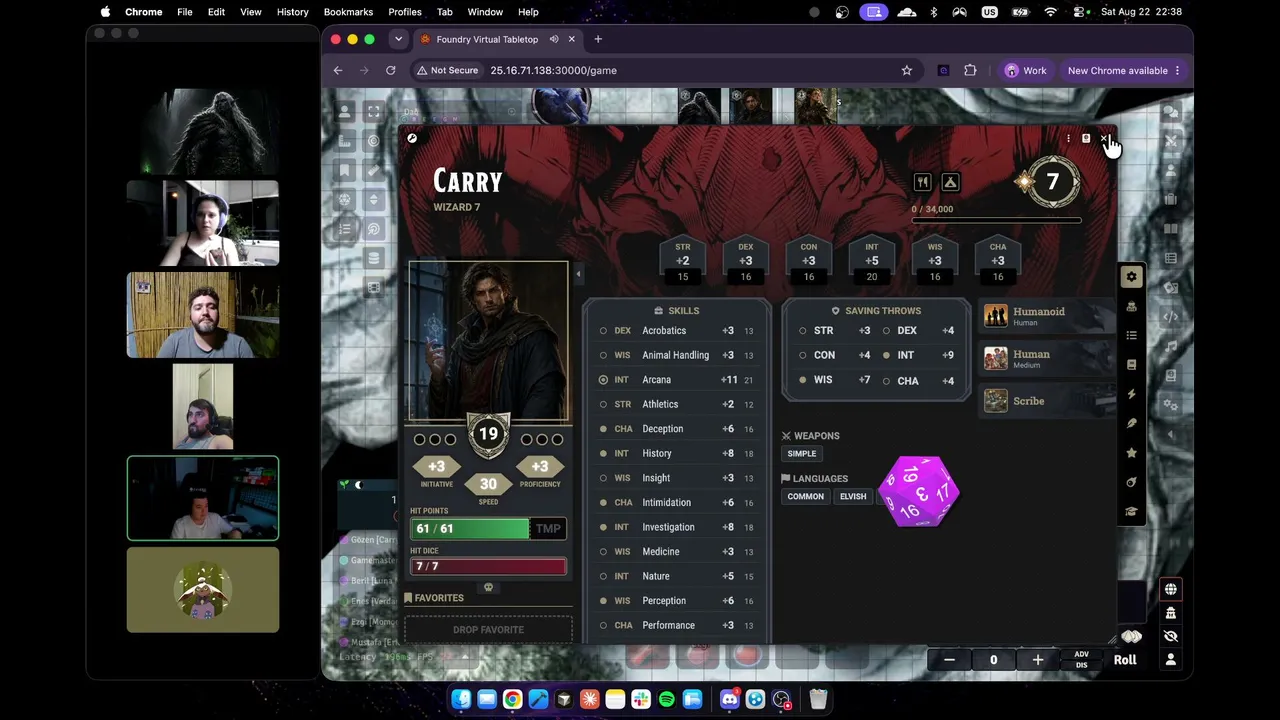Open the Details gear tab on sheet
The width and height of the screenshot is (1280, 720).
point(1131,277)
